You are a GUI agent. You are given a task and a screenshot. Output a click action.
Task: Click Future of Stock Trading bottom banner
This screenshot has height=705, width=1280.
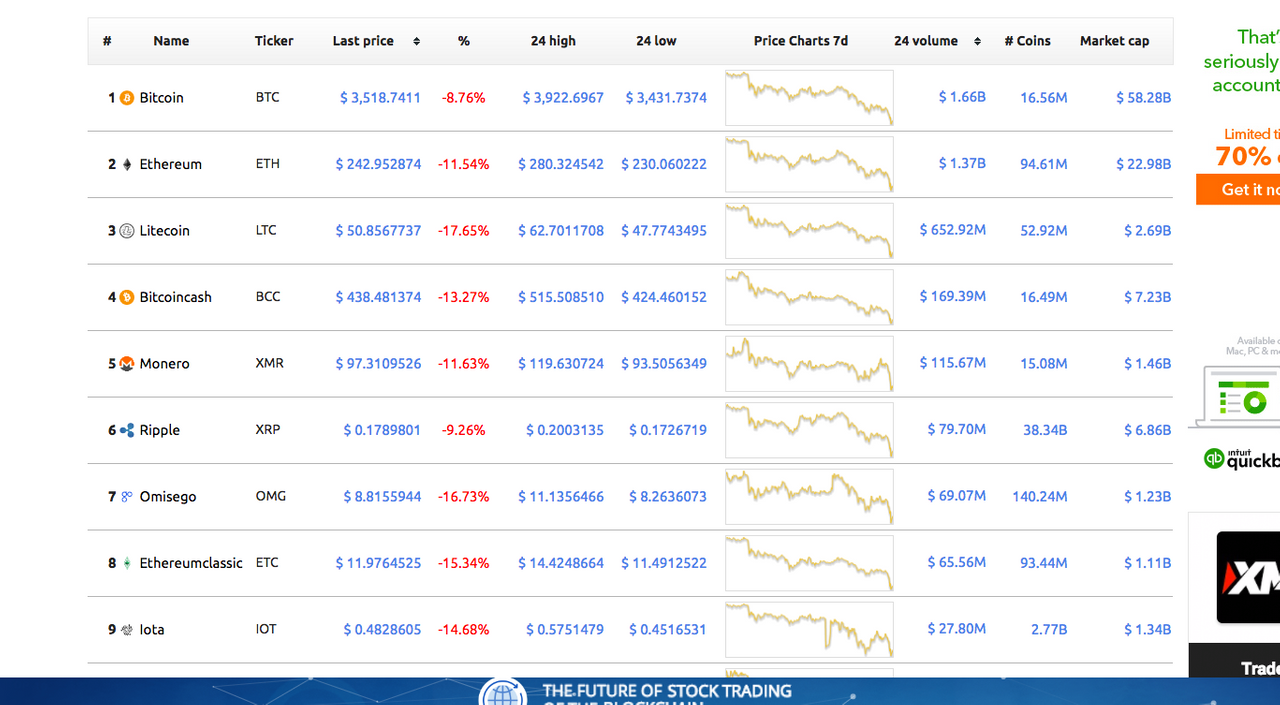pyautogui.click(x=640, y=691)
